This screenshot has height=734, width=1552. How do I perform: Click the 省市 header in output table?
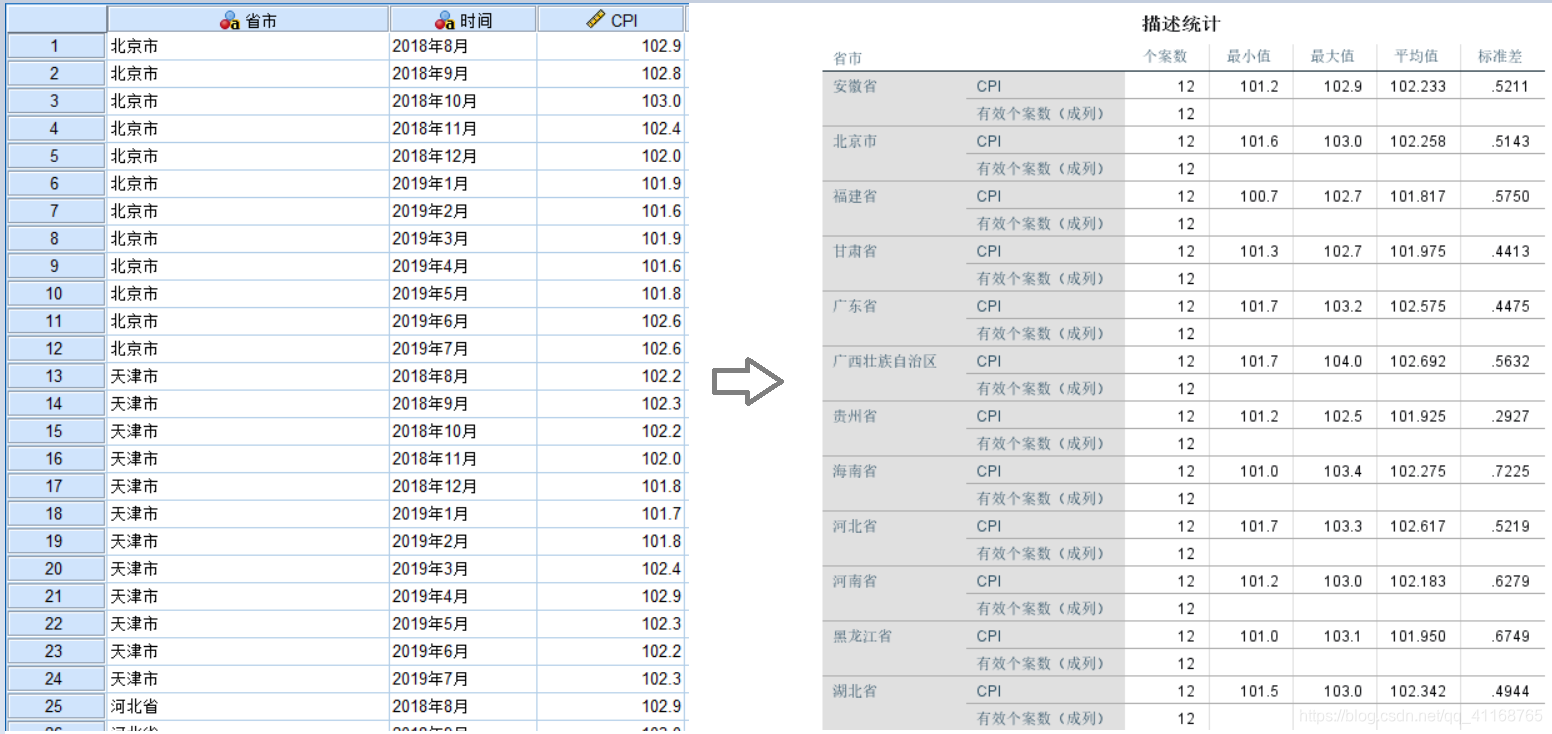(847, 59)
